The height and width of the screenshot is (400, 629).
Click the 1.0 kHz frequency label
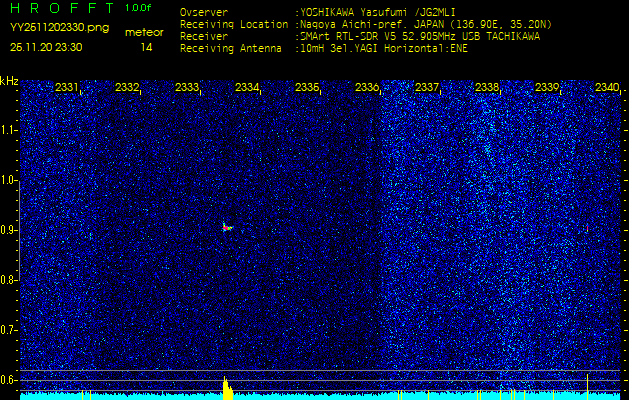[x=8, y=180]
